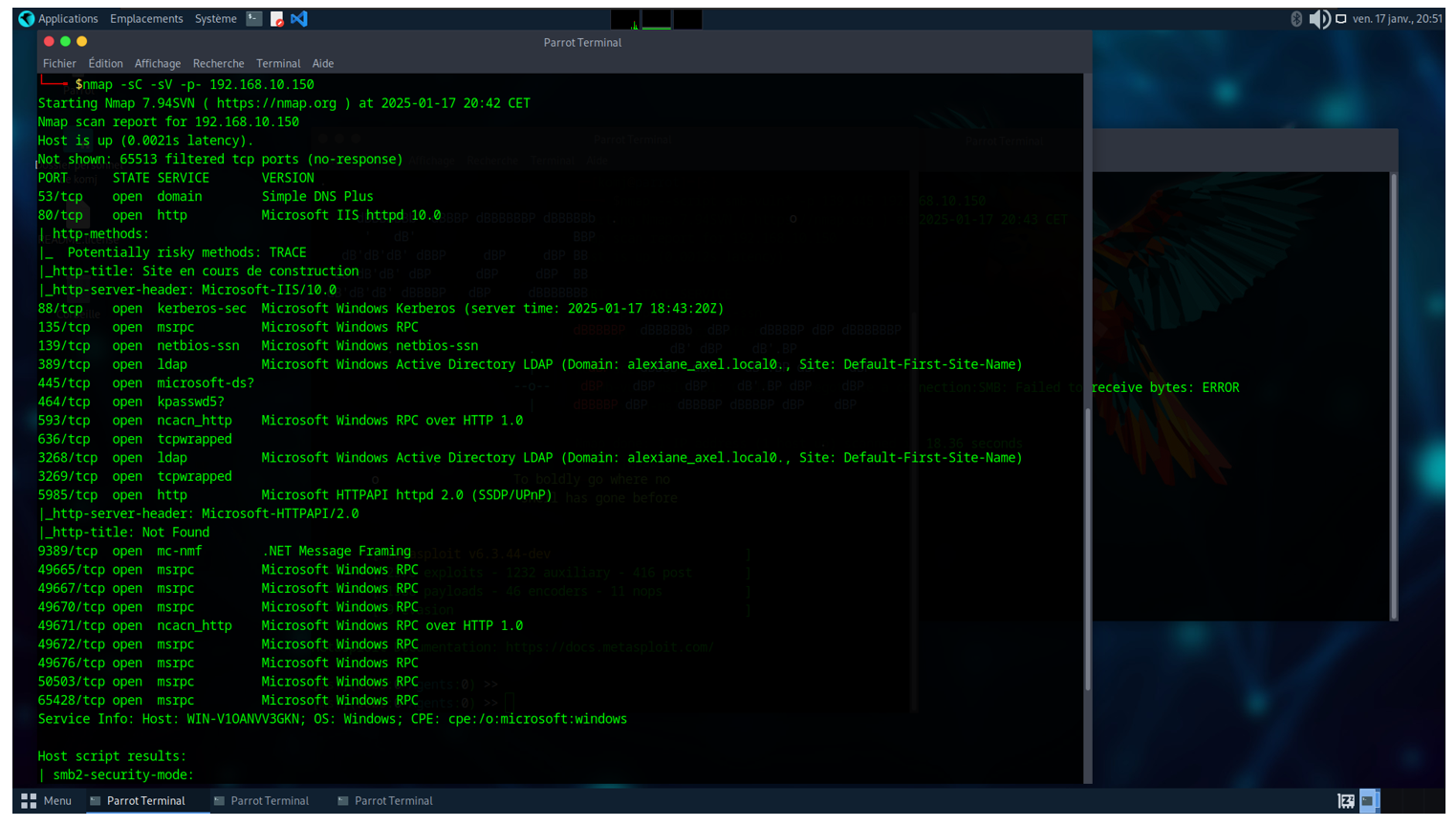Open the Édition menu
The image size is (1456, 827).
coord(105,63)
